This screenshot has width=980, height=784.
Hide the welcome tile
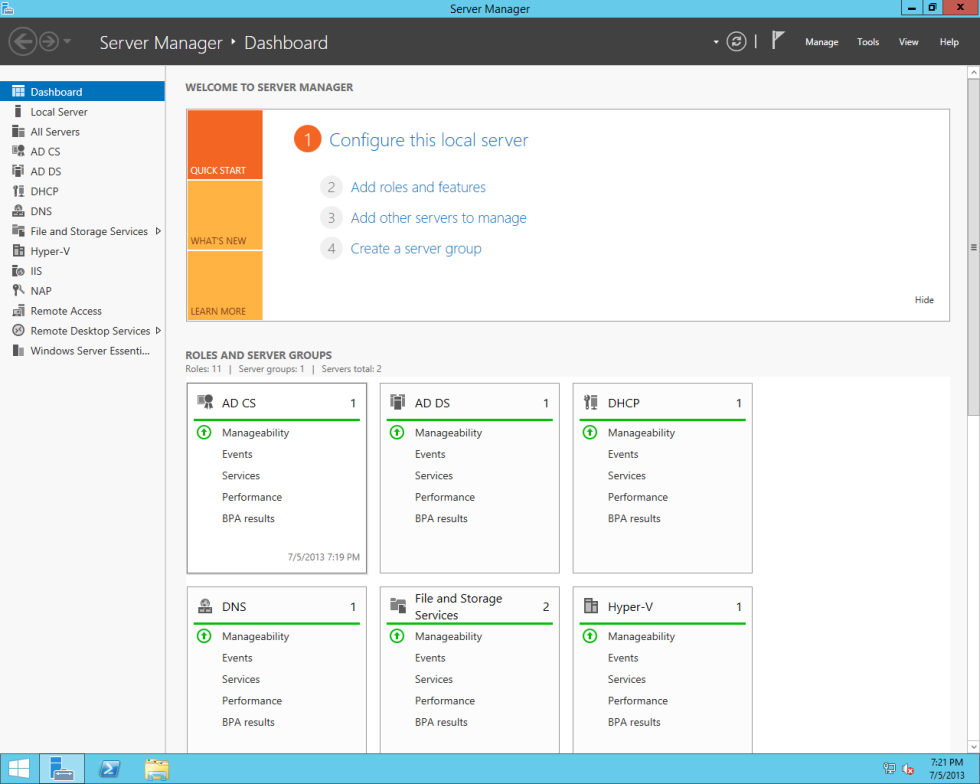click(x=924, y=299)
